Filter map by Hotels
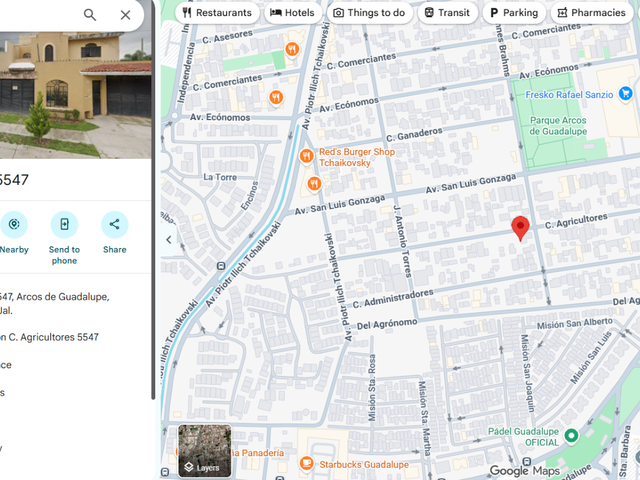This screenshot has width=640, height=480. coord(292,13)
